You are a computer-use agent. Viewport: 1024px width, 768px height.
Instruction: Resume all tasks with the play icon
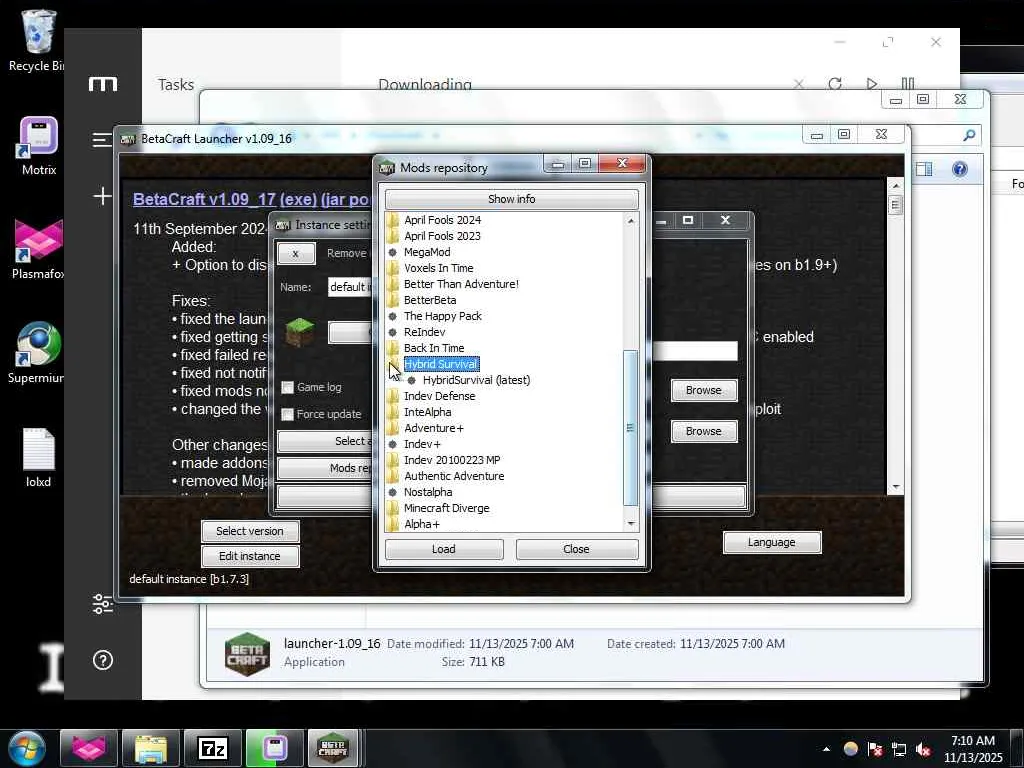click(871, 84)
